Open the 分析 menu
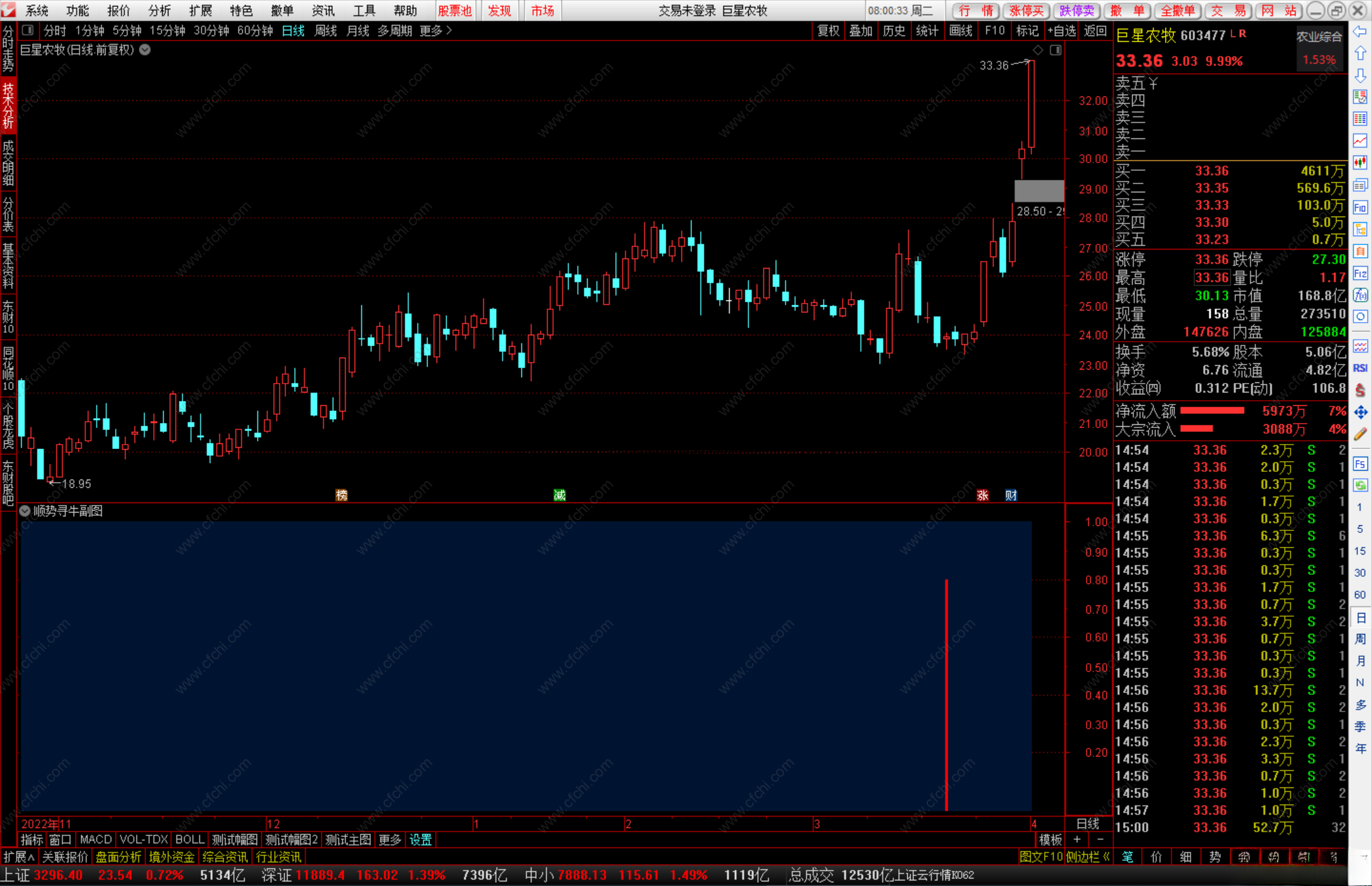1372x886 pixels. pos(159,11)
